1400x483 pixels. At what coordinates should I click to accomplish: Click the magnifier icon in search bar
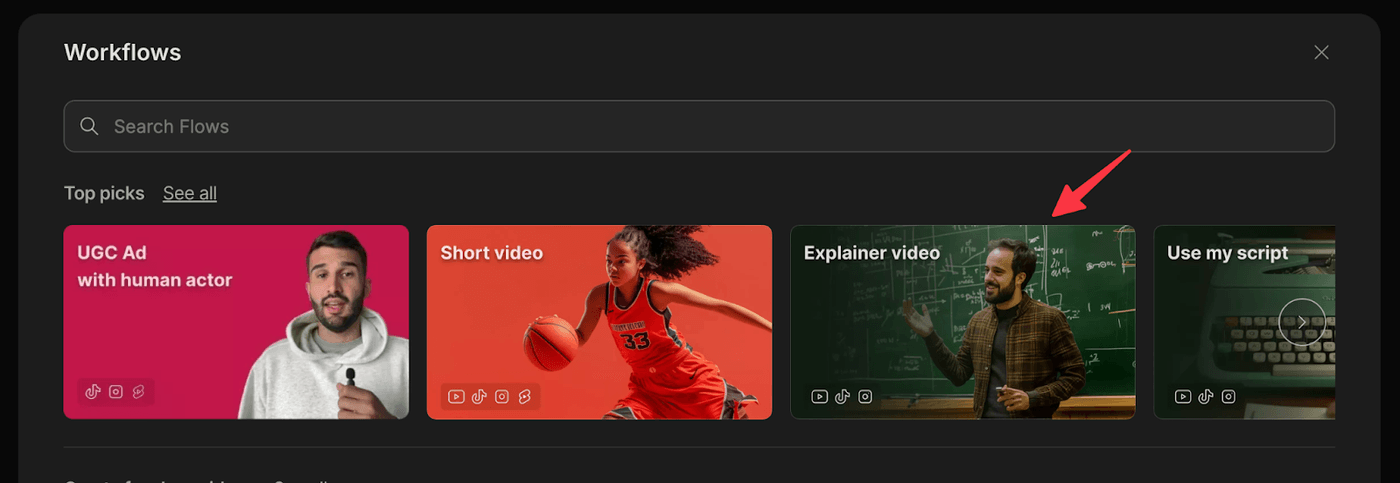[x=89, y=126]
